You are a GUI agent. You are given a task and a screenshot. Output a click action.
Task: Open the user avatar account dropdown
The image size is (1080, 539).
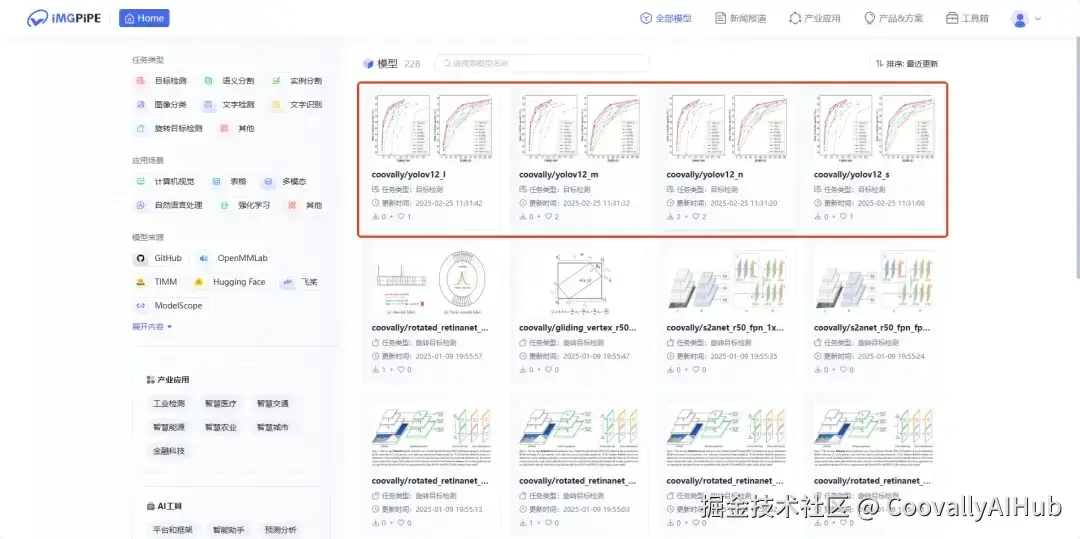pos(1026,19)
